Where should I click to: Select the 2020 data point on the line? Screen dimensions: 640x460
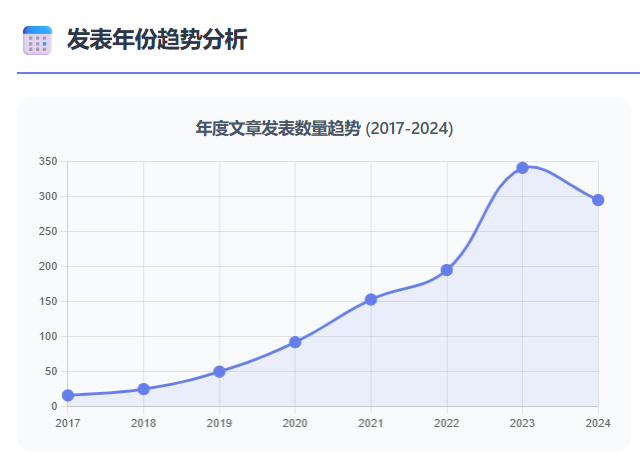coord(295,342)
